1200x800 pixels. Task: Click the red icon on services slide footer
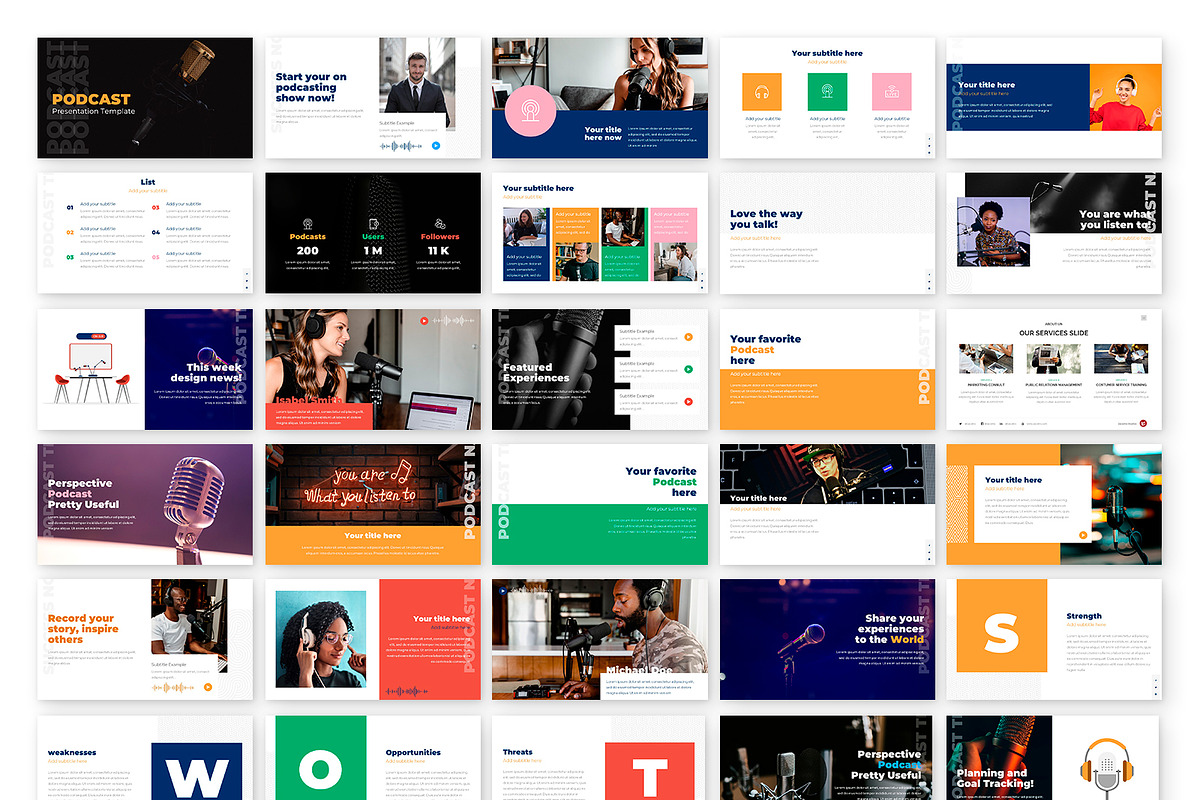click(1143, 423)
